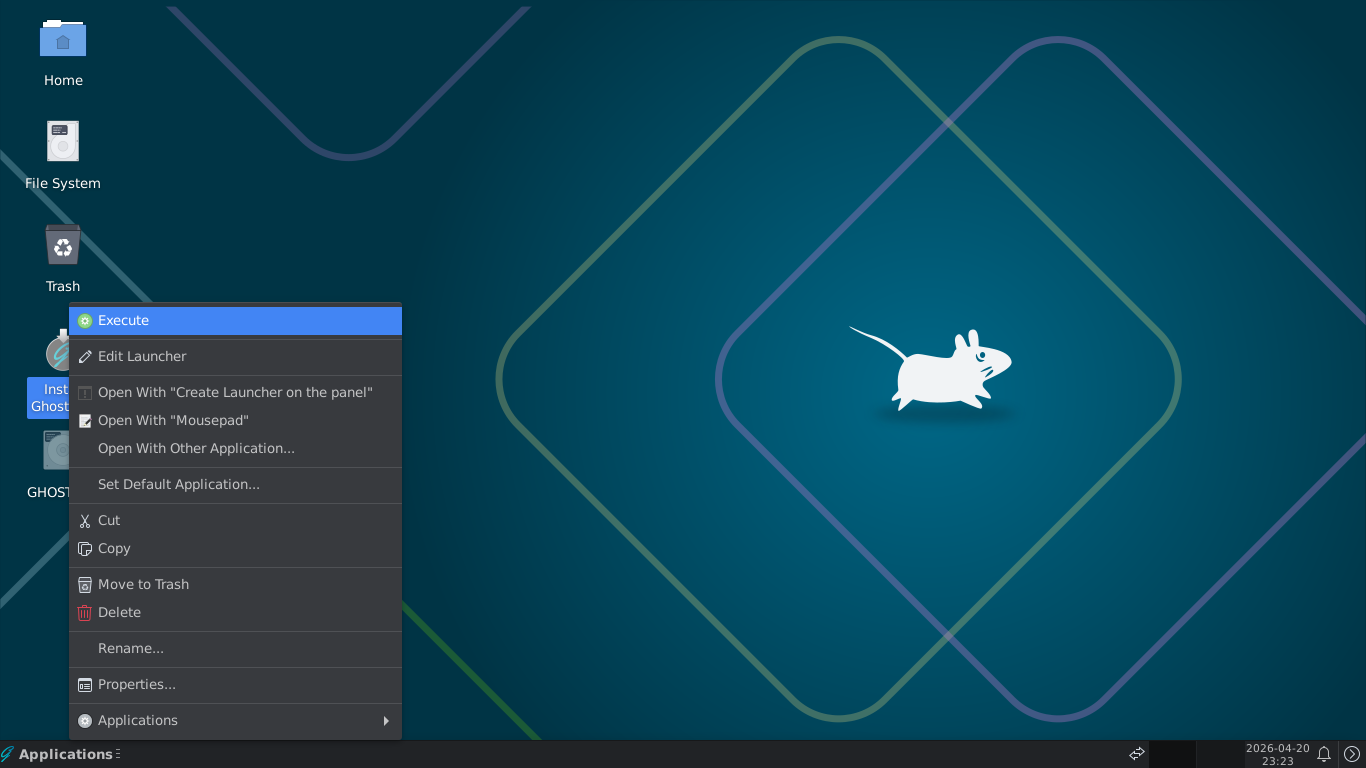Image resolution: width=1366 pixels, height=768 pixels.
Task: Open Properties... from the context menu
Action: (x=235, y=685)
